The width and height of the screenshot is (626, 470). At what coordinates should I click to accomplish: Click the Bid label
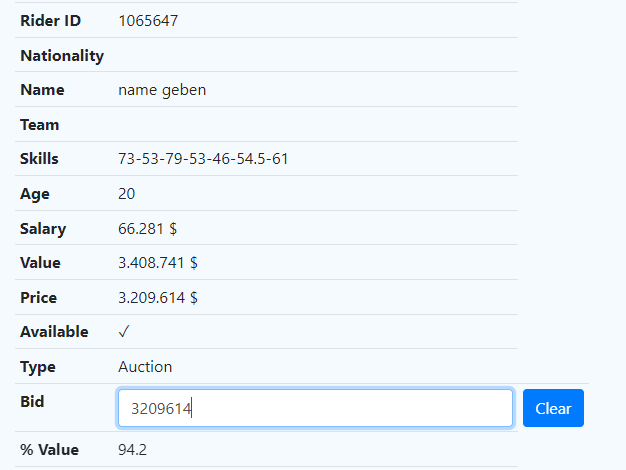pos(33,401)
